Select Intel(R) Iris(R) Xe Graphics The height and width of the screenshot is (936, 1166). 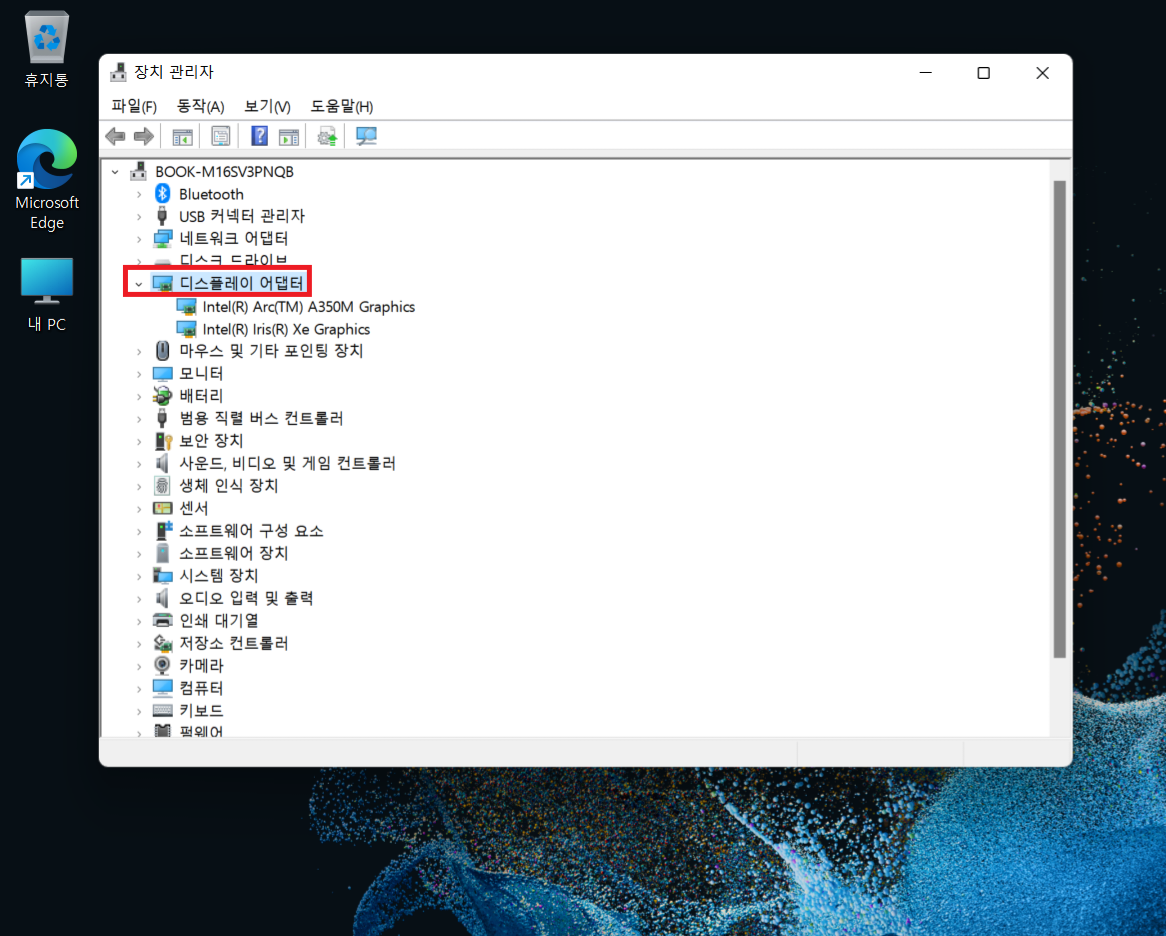click(x=286, y=329)
